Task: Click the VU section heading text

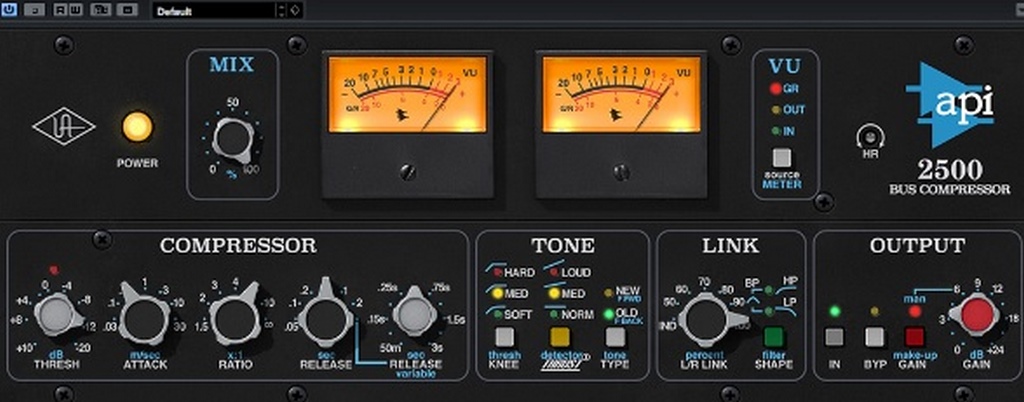Action: (784, 65)
